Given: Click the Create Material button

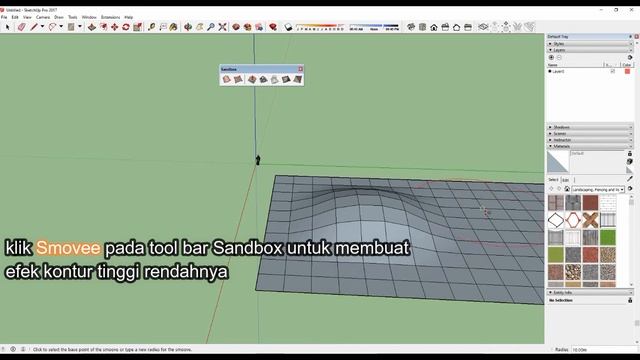Looking at the screenshot, I should tap(630, 162).
